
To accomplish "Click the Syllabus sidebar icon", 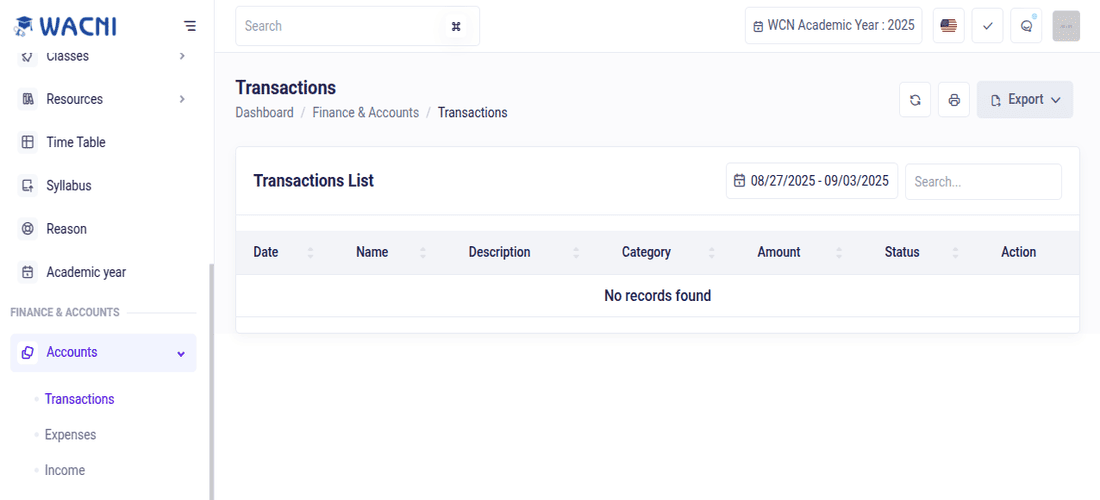I will click(28, 186).
